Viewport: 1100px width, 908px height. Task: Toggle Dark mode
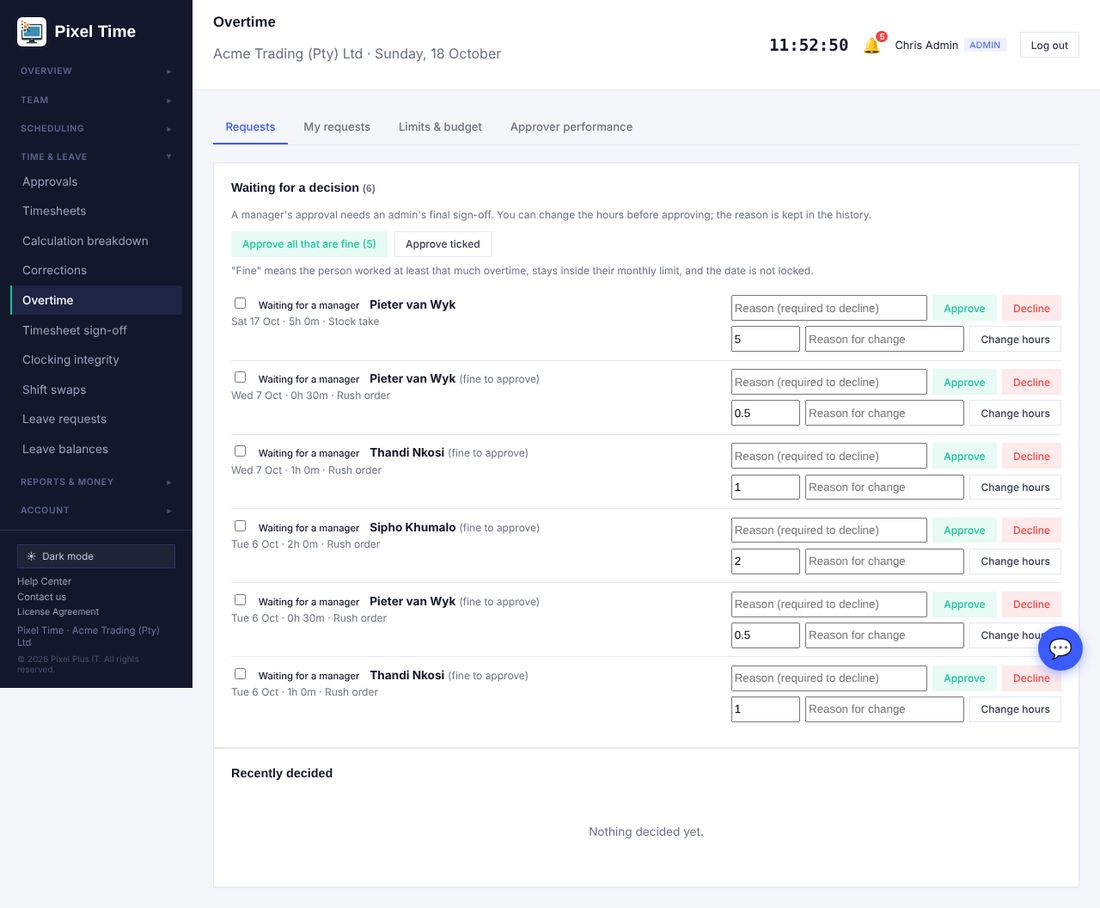[x=96, y=556]
